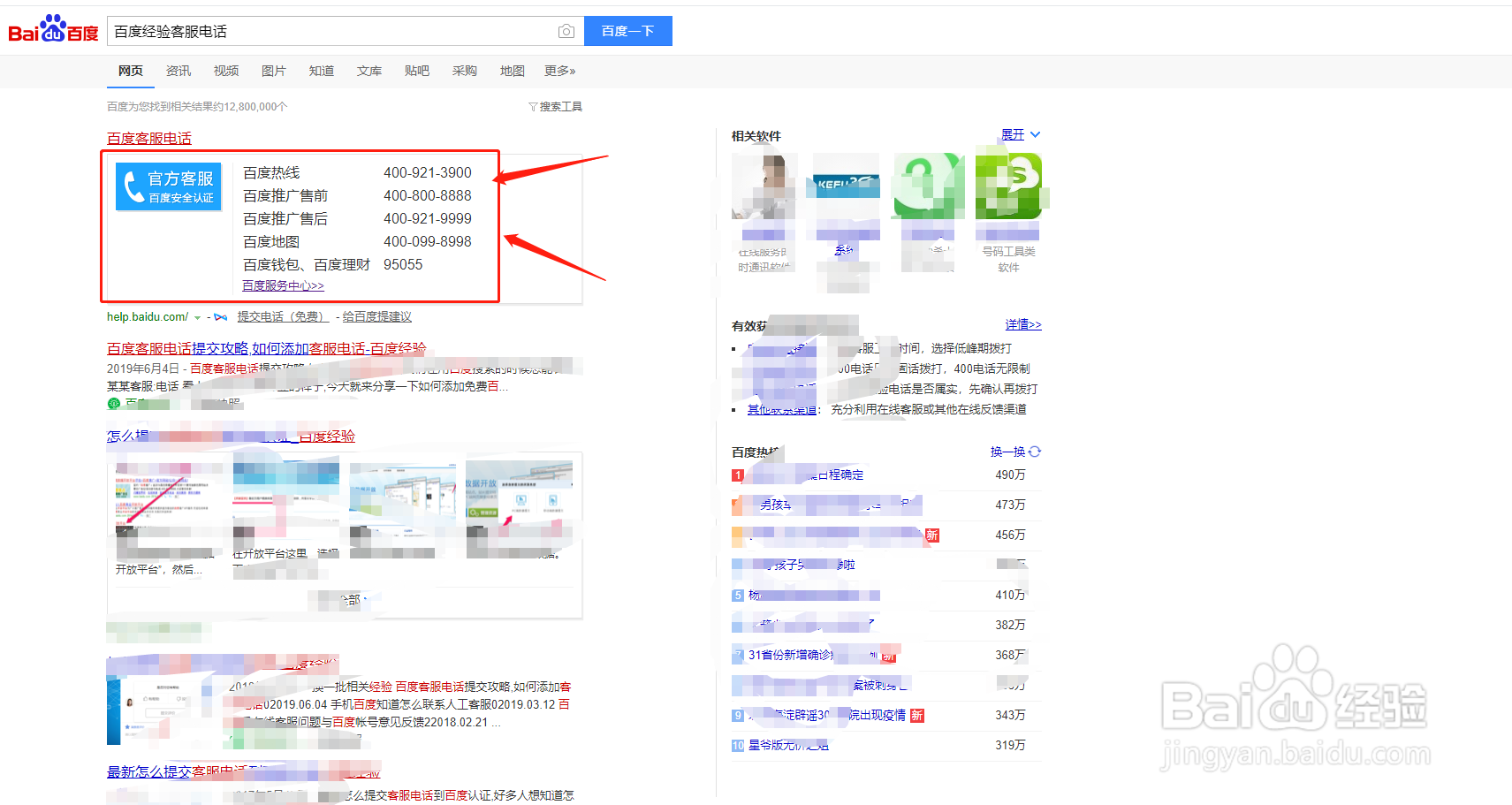
Task: Select the 网页 tab
Action: click(x=131, y=71)
